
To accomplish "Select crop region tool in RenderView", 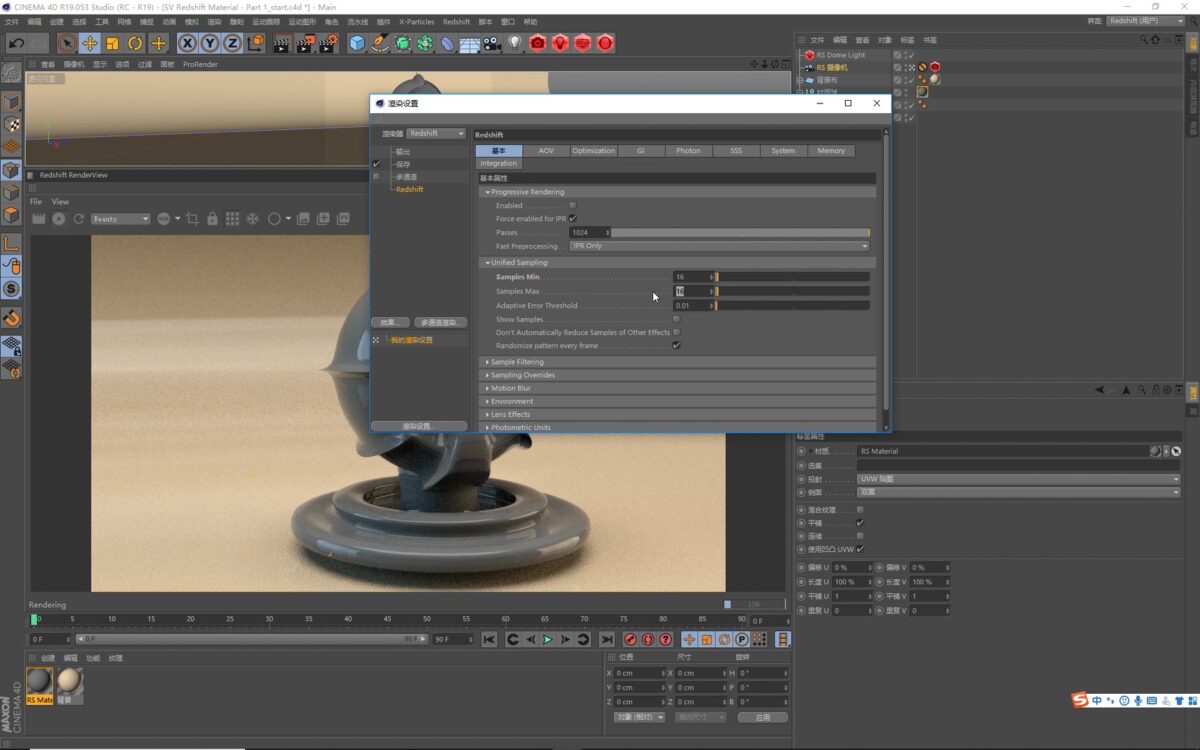I will pos(193,218).
